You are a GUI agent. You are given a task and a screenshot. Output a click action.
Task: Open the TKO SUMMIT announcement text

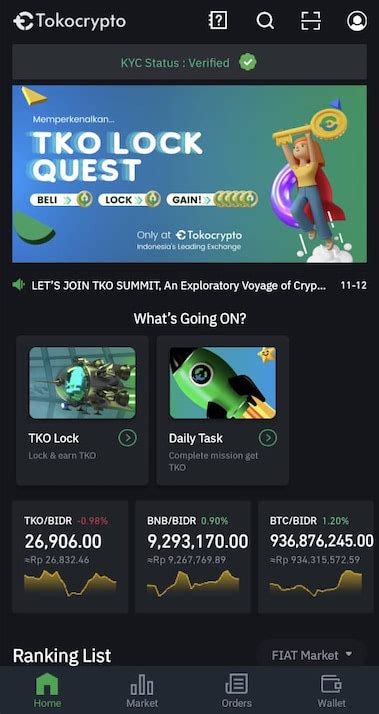pos(179,286)
